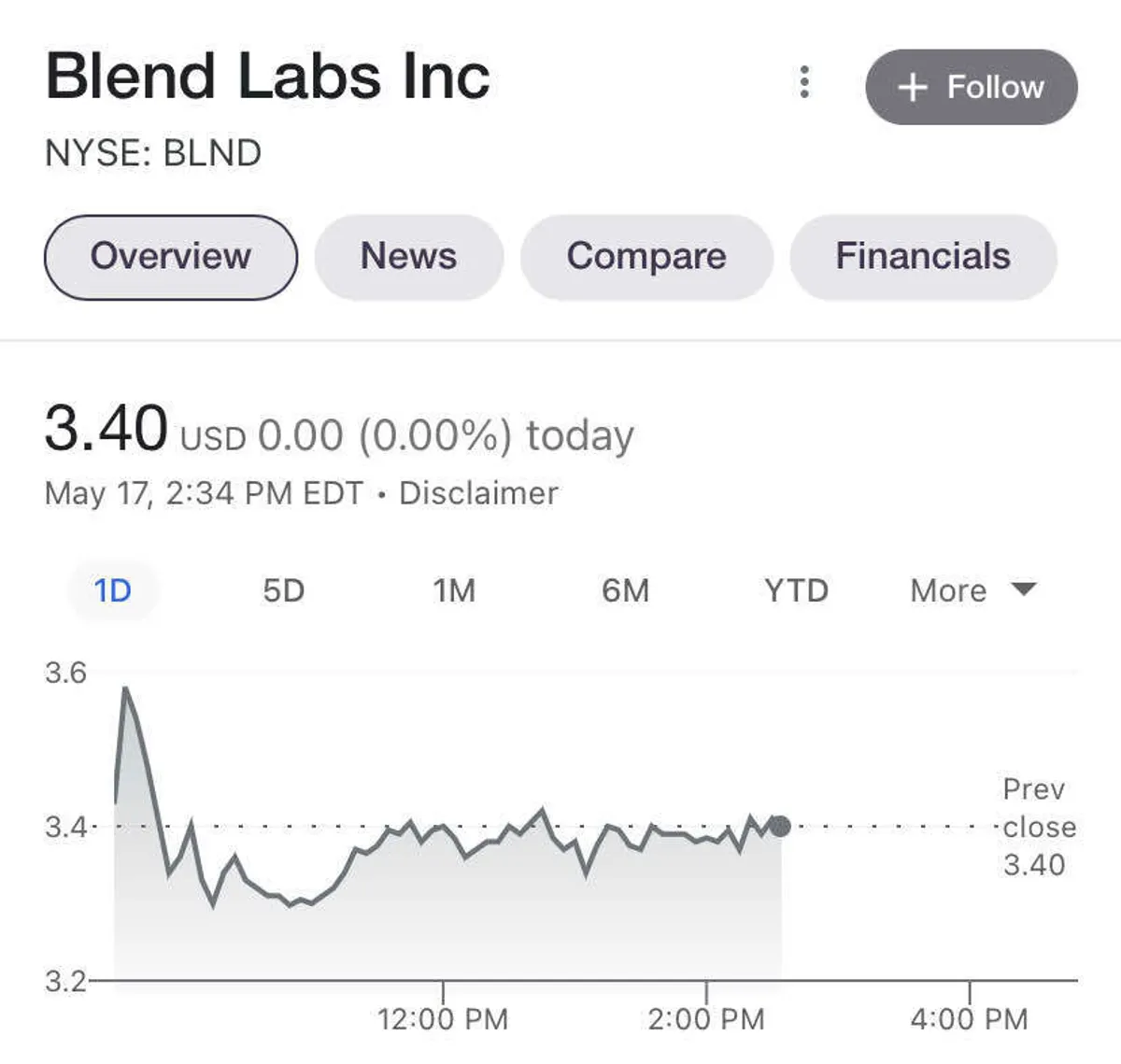The height and width of the screenshot is (1064, 1121).
Task: Follow Blend Labs Inc stock
Action: click(x=972, y=87)
